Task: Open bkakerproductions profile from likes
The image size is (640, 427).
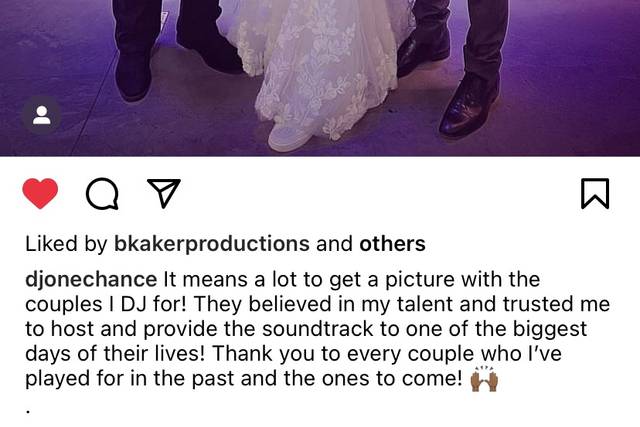Action: click(211, 244)
